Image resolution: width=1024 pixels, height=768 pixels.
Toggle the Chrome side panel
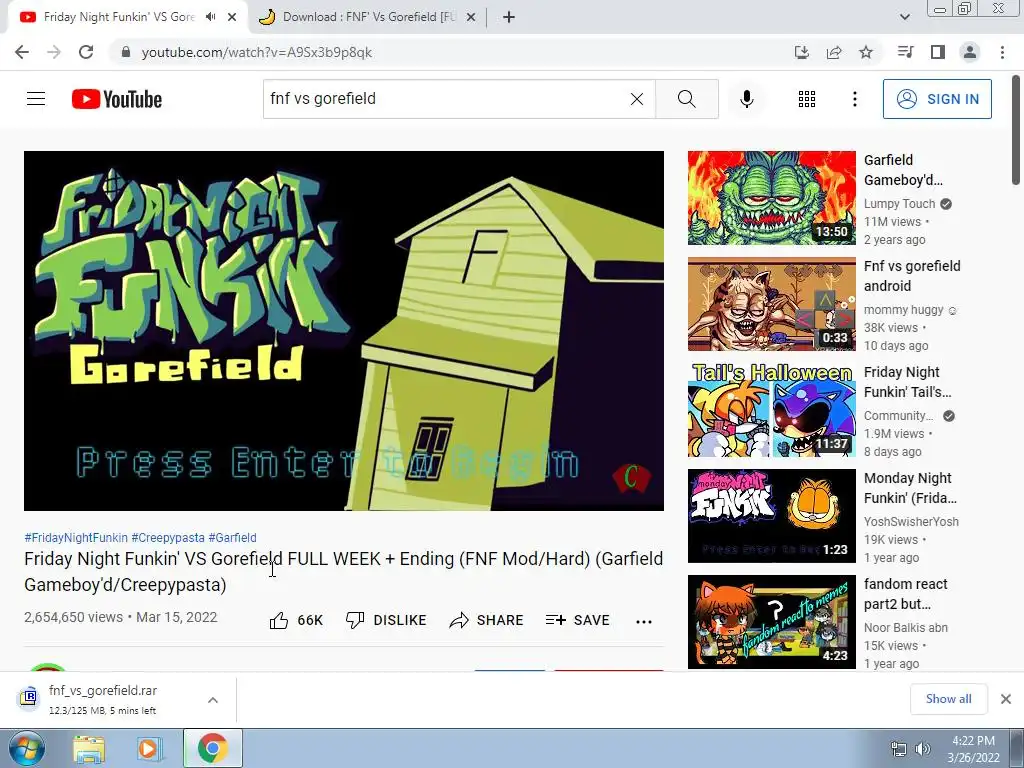coord(938,52)
